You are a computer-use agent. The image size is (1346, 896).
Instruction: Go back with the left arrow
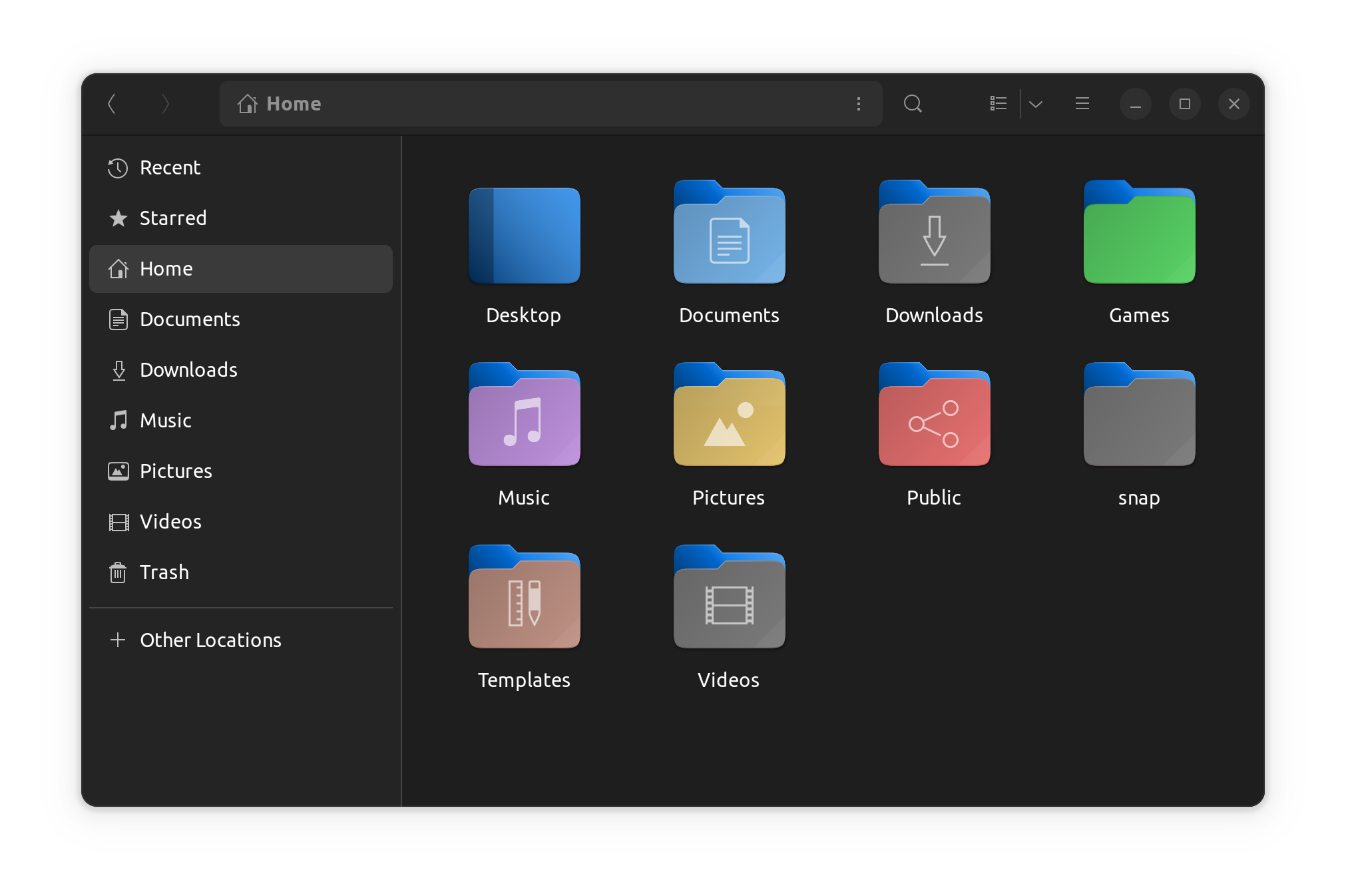(x=112, y=104)
